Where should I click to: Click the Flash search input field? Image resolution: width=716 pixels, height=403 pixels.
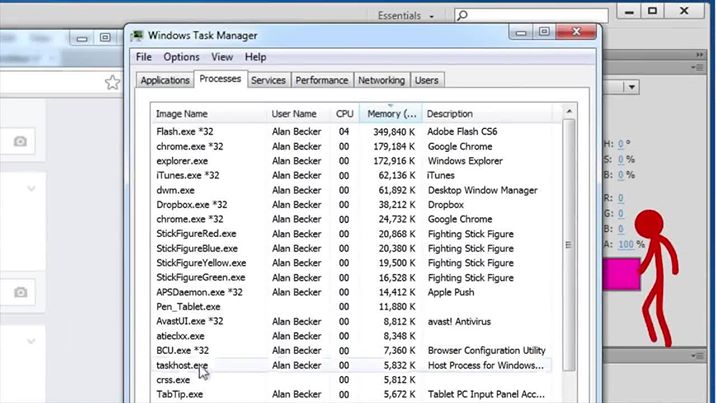coord(531,15)
